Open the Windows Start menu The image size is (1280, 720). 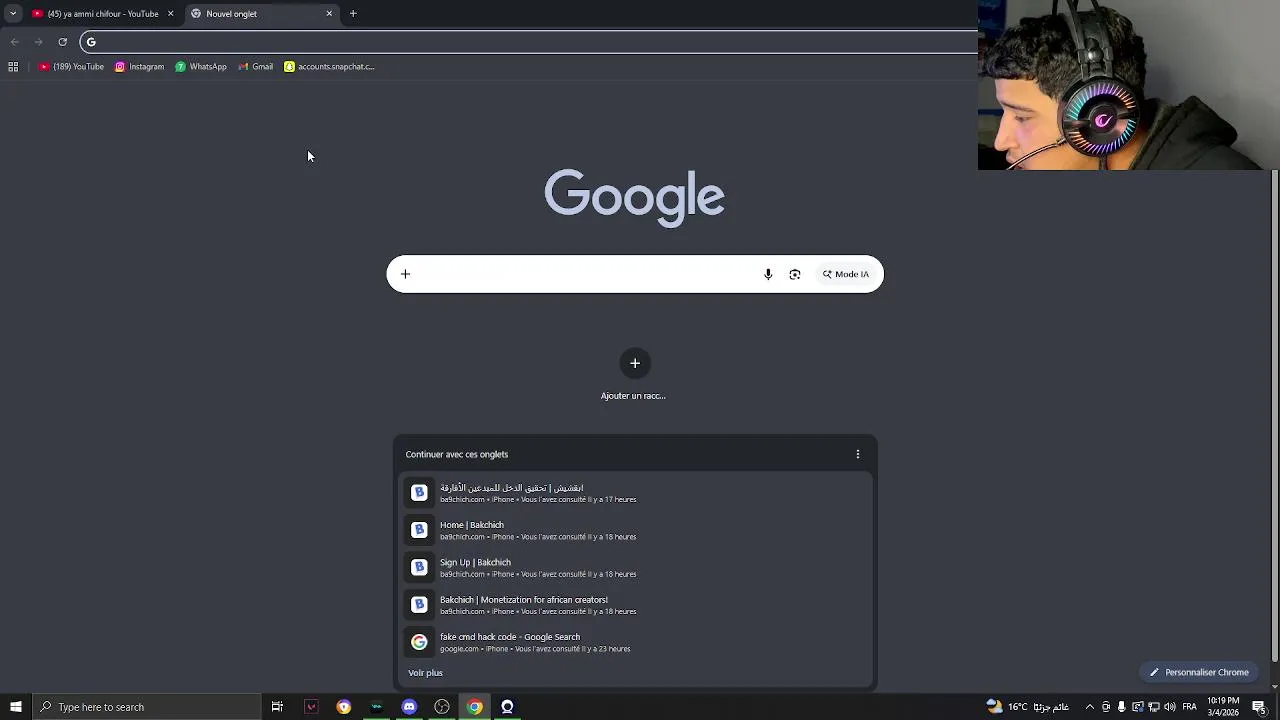(x=16, y=707)
